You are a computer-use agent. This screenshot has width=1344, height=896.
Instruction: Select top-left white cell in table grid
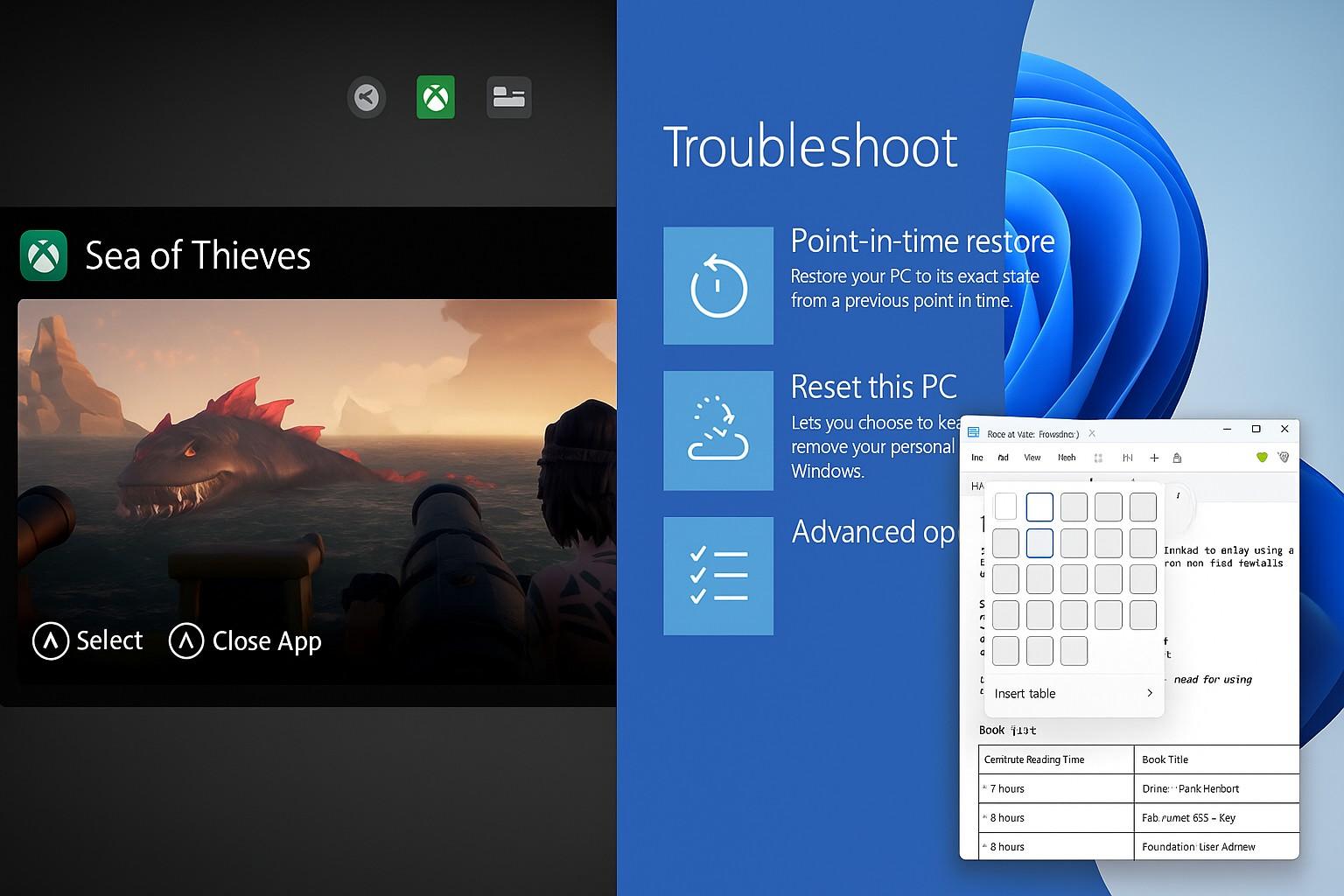[1005, 507]
